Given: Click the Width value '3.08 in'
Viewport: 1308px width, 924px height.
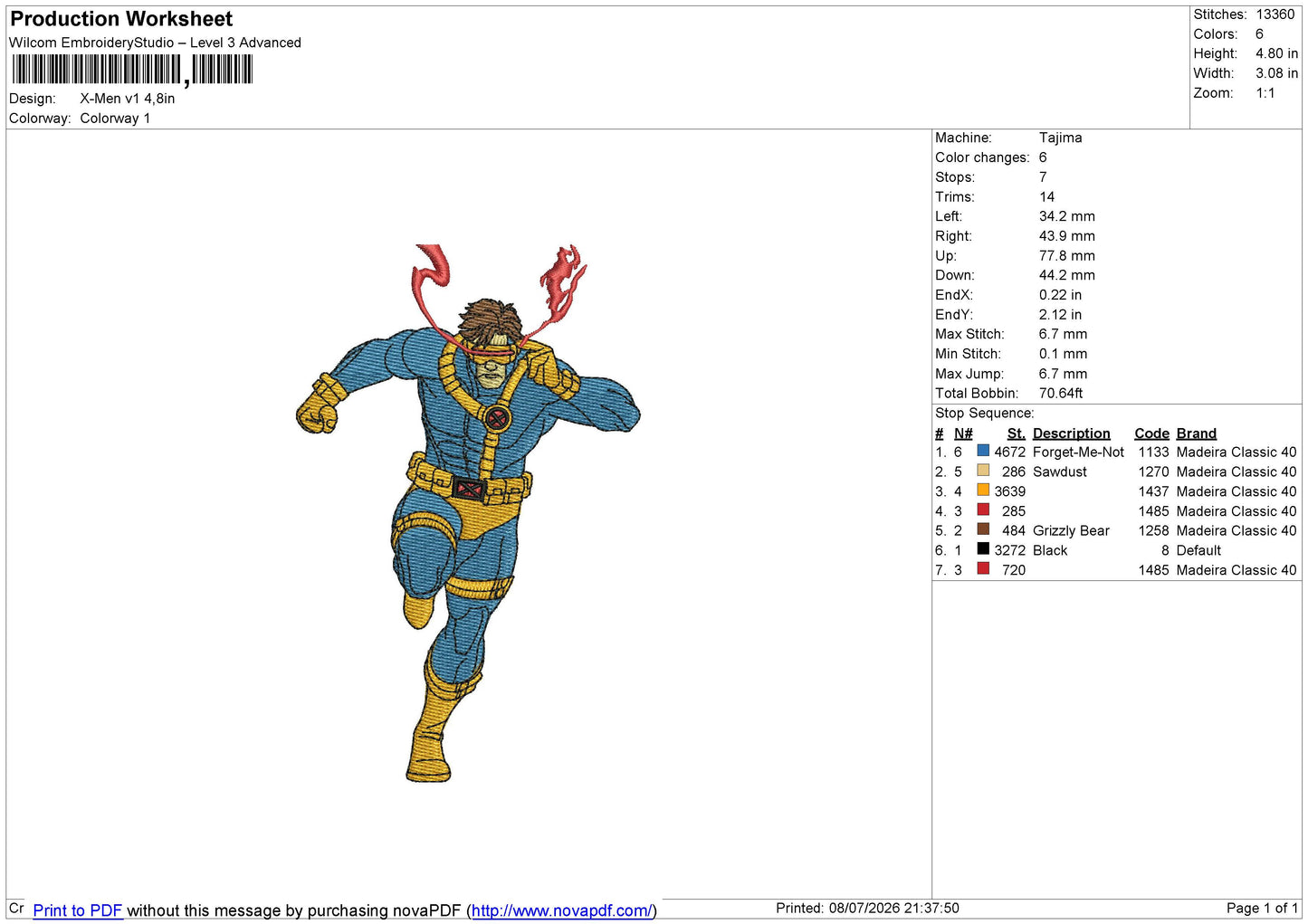Looking at the screenshot, I should tap(1276, 73).
